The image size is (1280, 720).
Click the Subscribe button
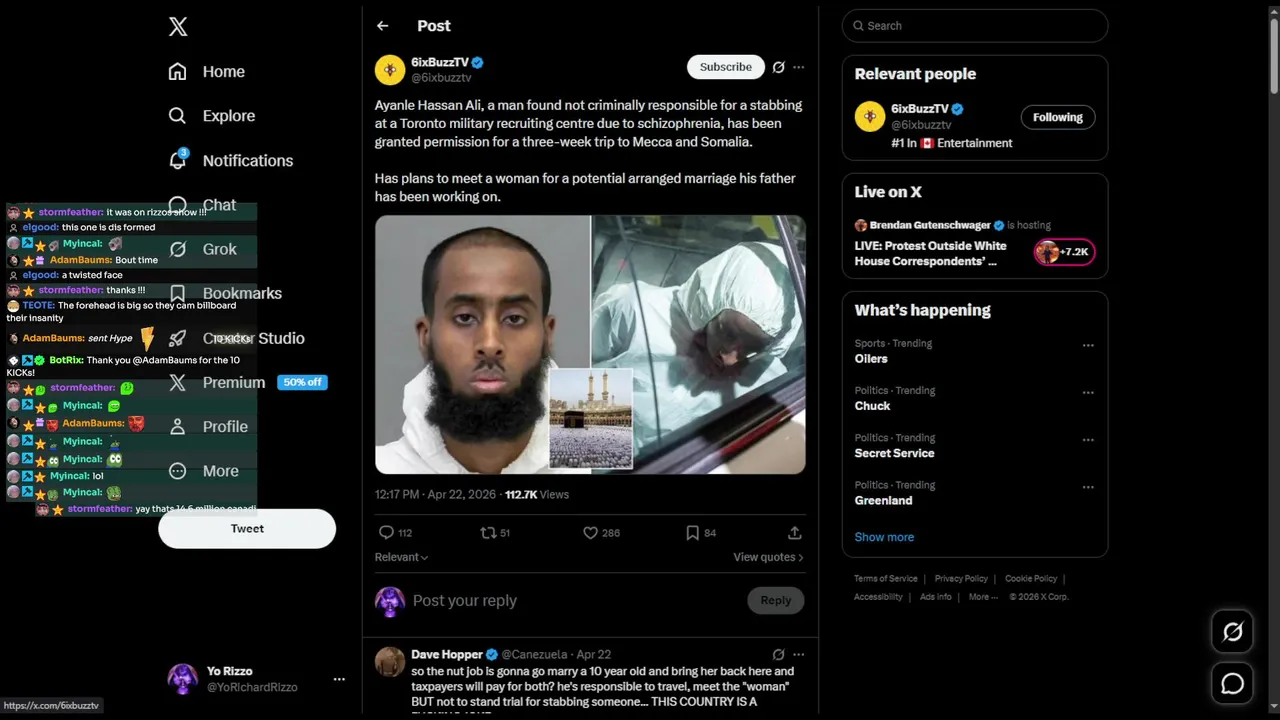click(725, 67)
